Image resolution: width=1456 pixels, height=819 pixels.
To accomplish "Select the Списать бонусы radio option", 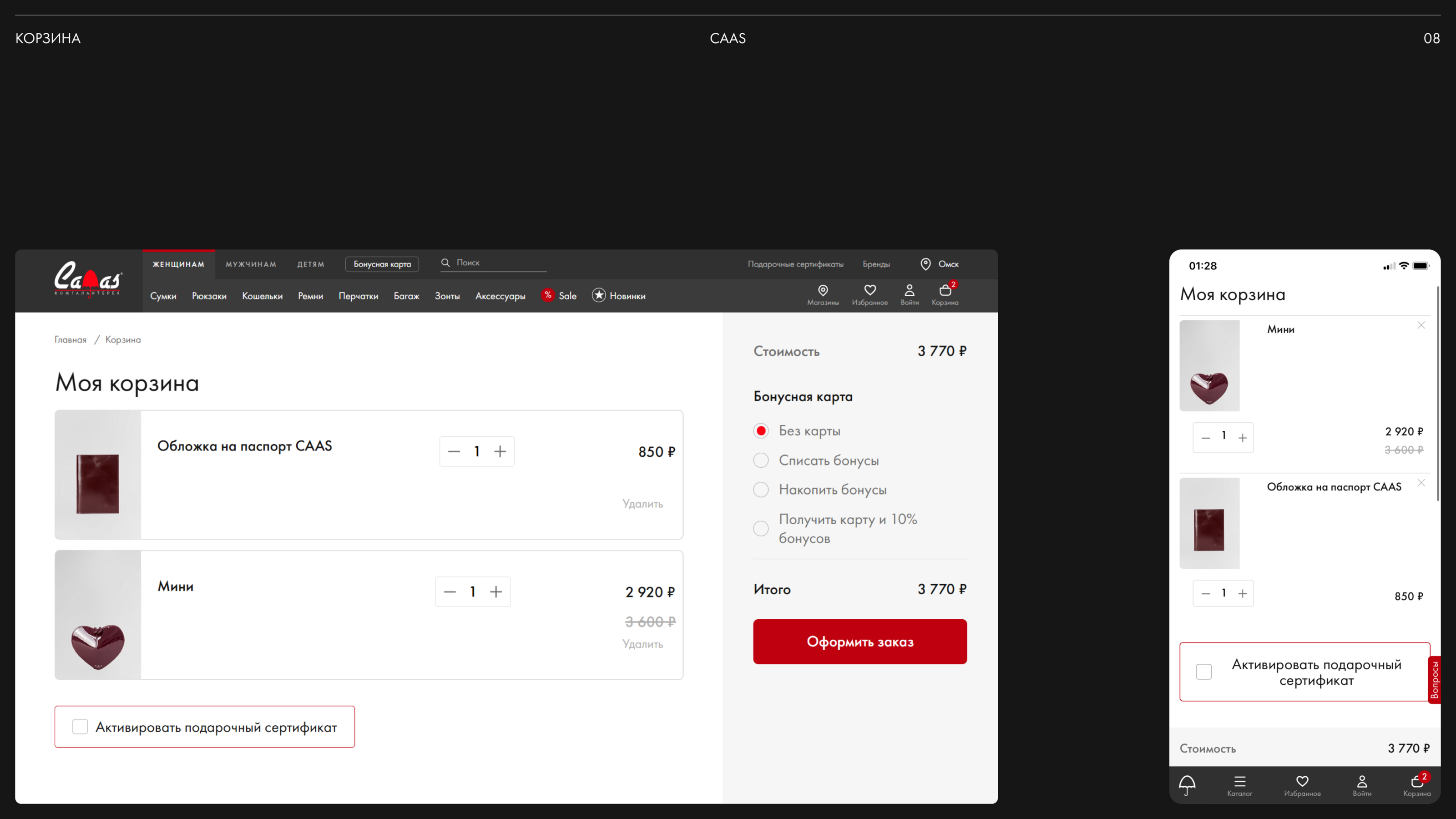I will click(761, 460).
